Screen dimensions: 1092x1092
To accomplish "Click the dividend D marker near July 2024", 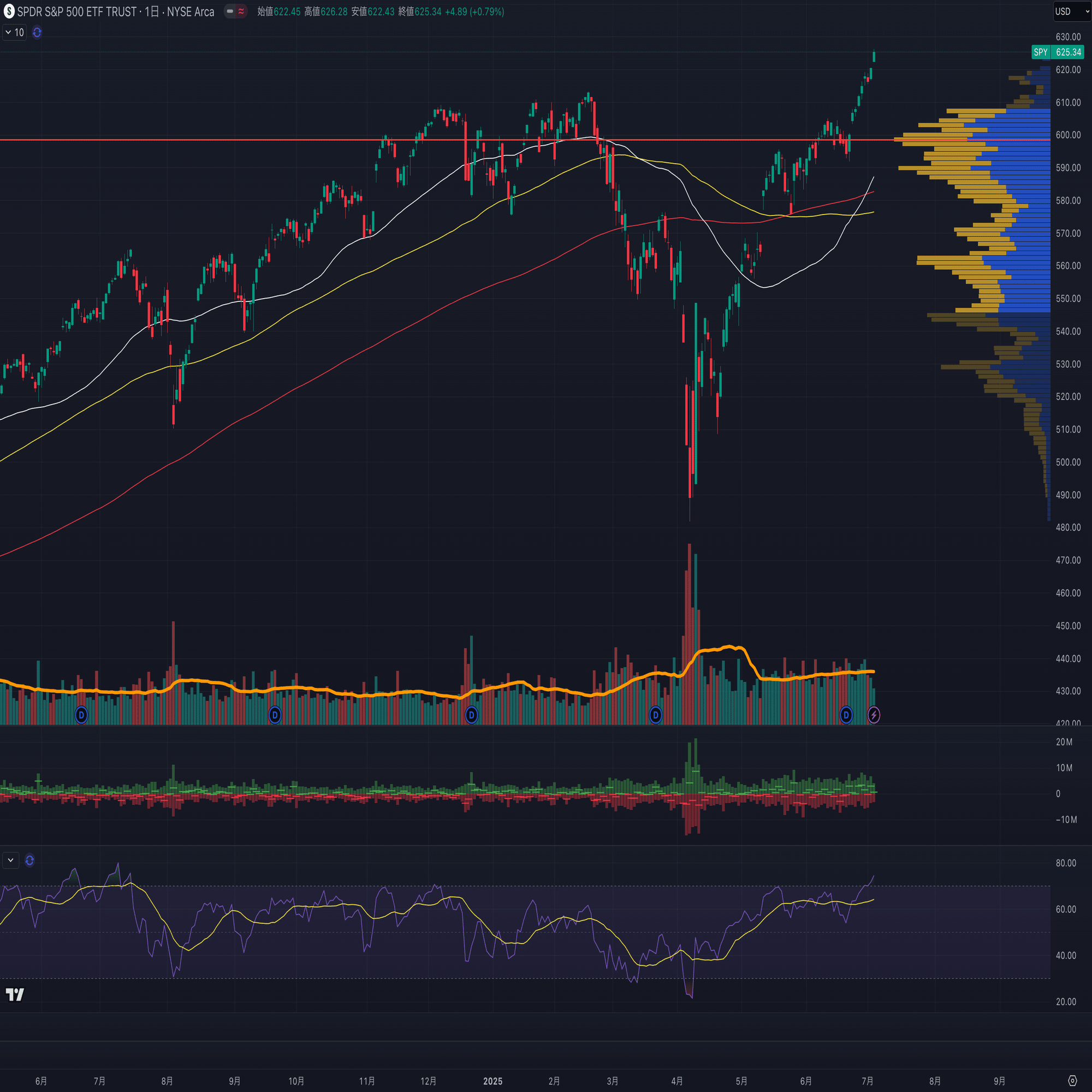I will point(81,715).
